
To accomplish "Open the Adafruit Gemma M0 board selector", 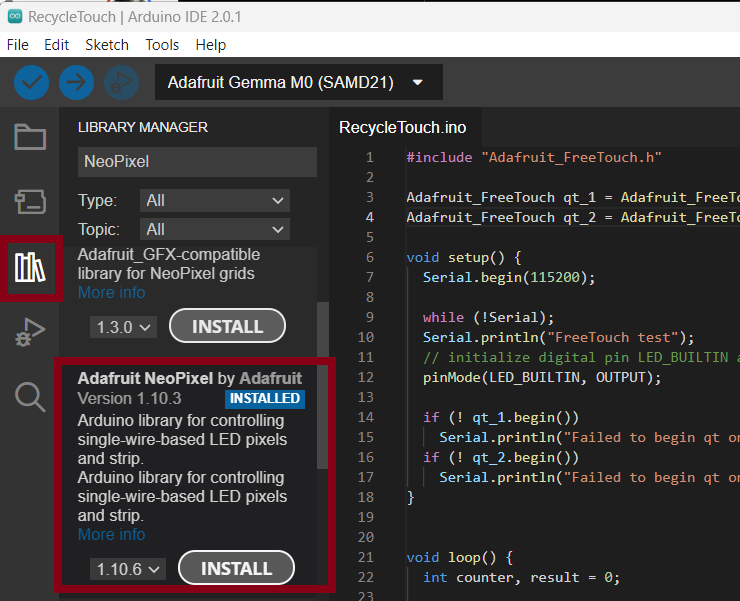I will [299, 83].
